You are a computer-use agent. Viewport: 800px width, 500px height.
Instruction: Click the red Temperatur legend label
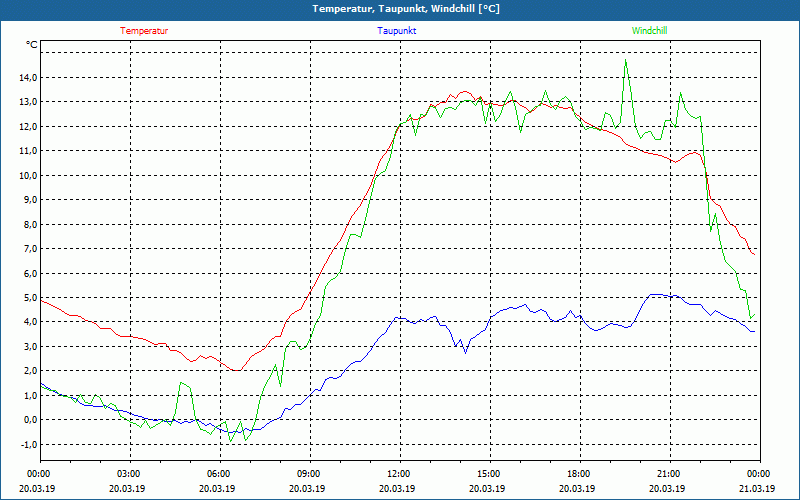144,31
